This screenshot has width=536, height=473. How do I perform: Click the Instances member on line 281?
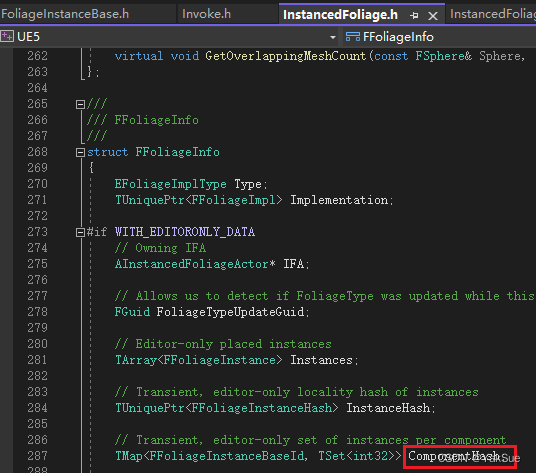click(321, 360)
